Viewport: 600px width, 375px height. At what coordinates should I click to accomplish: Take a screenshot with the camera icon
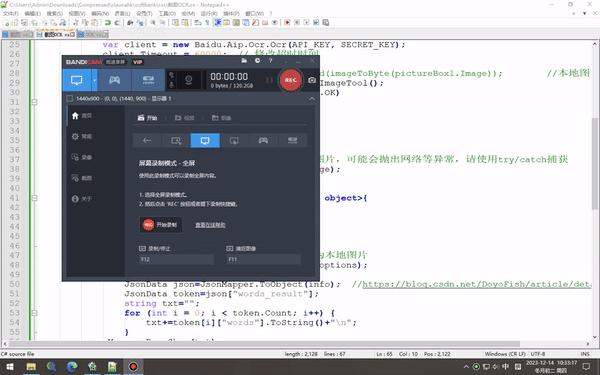(312, 80)
